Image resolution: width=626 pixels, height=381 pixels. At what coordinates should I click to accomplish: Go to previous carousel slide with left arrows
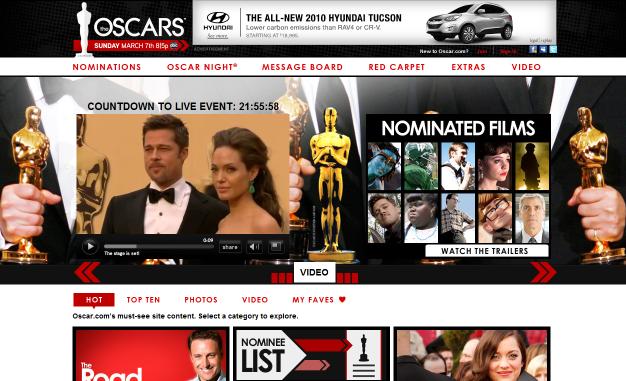[x=87, y=272]
